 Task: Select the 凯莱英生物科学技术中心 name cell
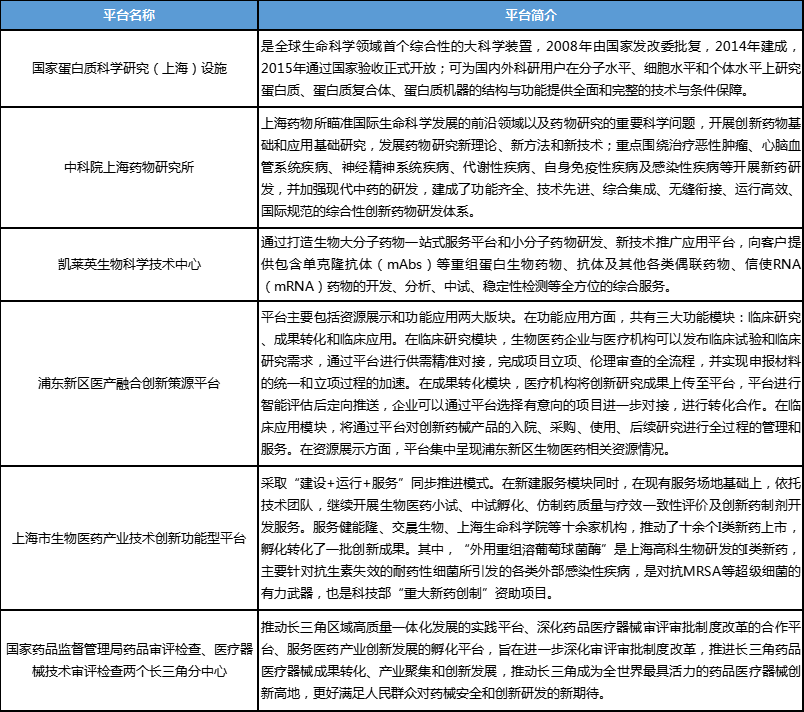point(129,265)
